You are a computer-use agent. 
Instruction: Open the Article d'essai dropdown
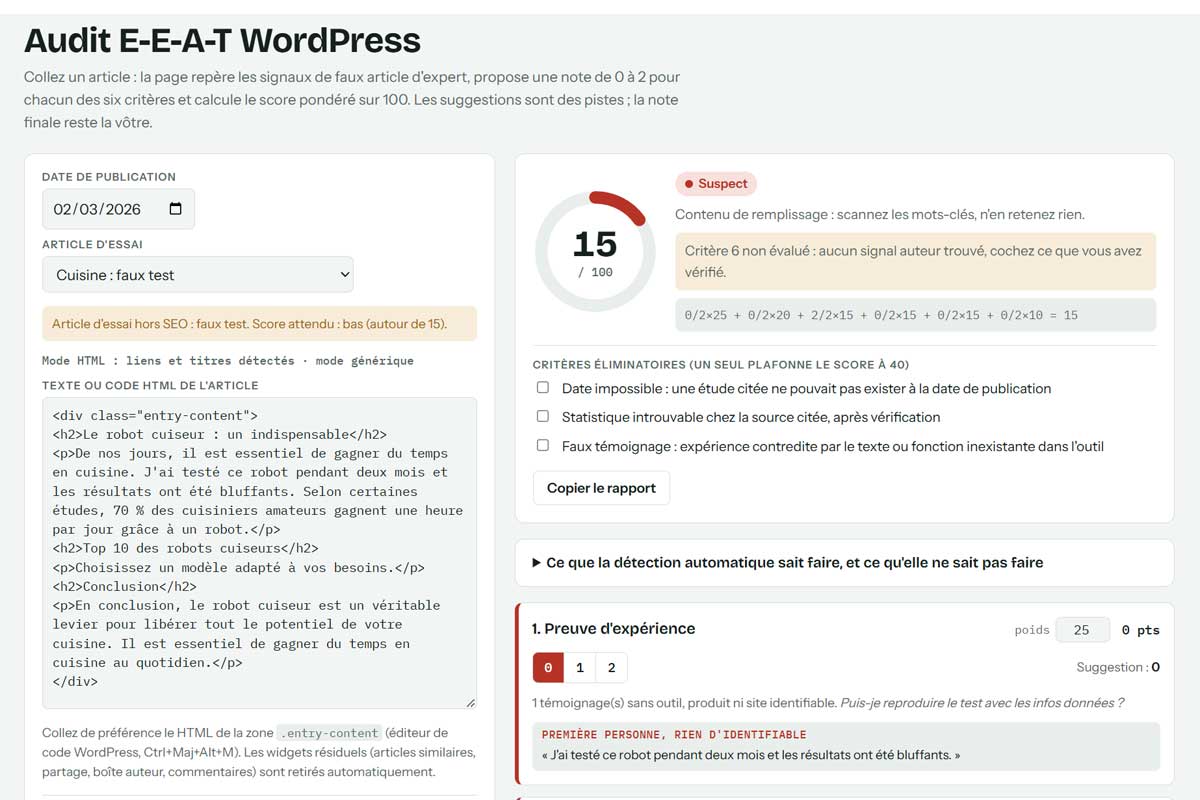point(198,275)
